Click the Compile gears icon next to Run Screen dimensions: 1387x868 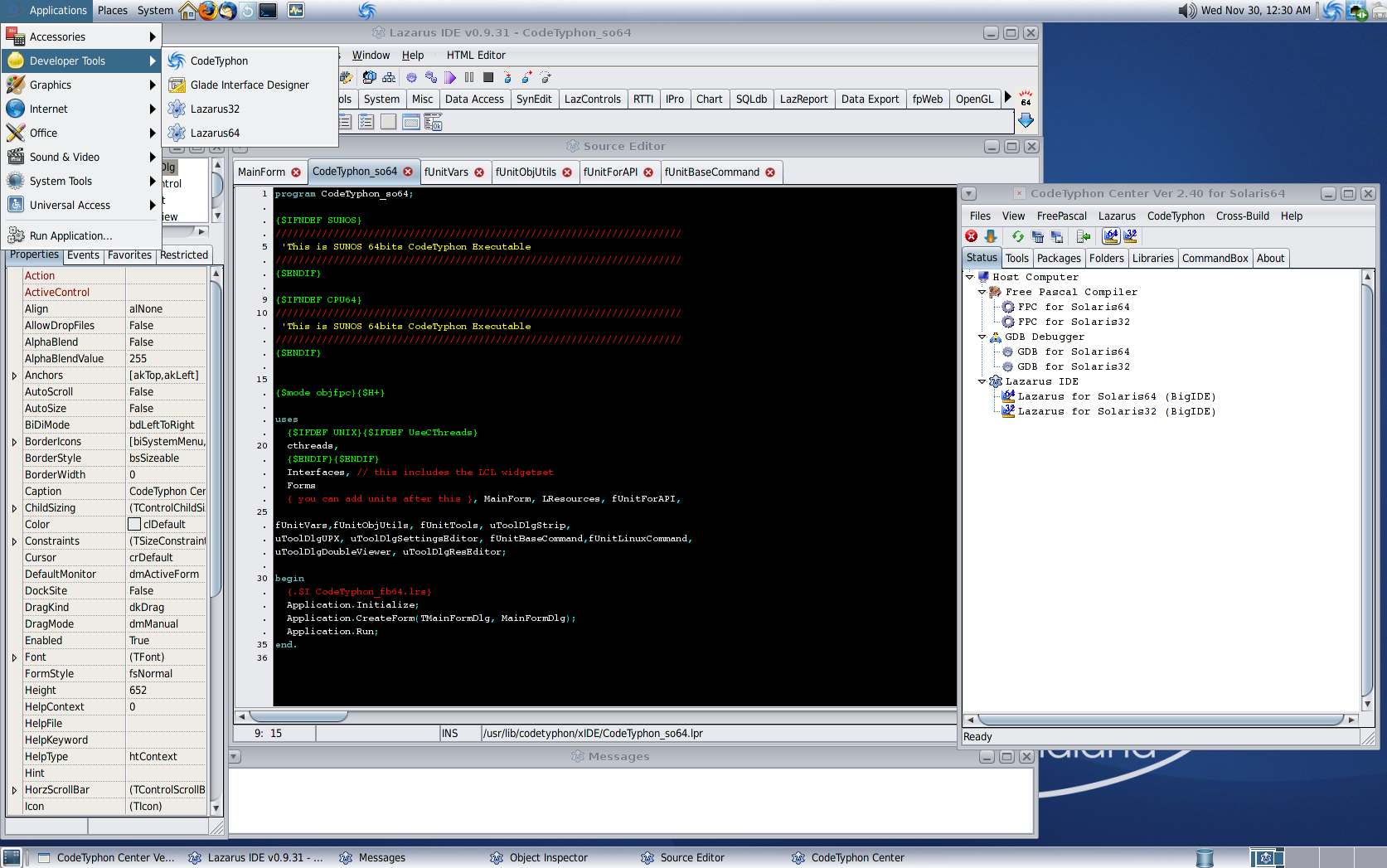(x=431, y=77)
